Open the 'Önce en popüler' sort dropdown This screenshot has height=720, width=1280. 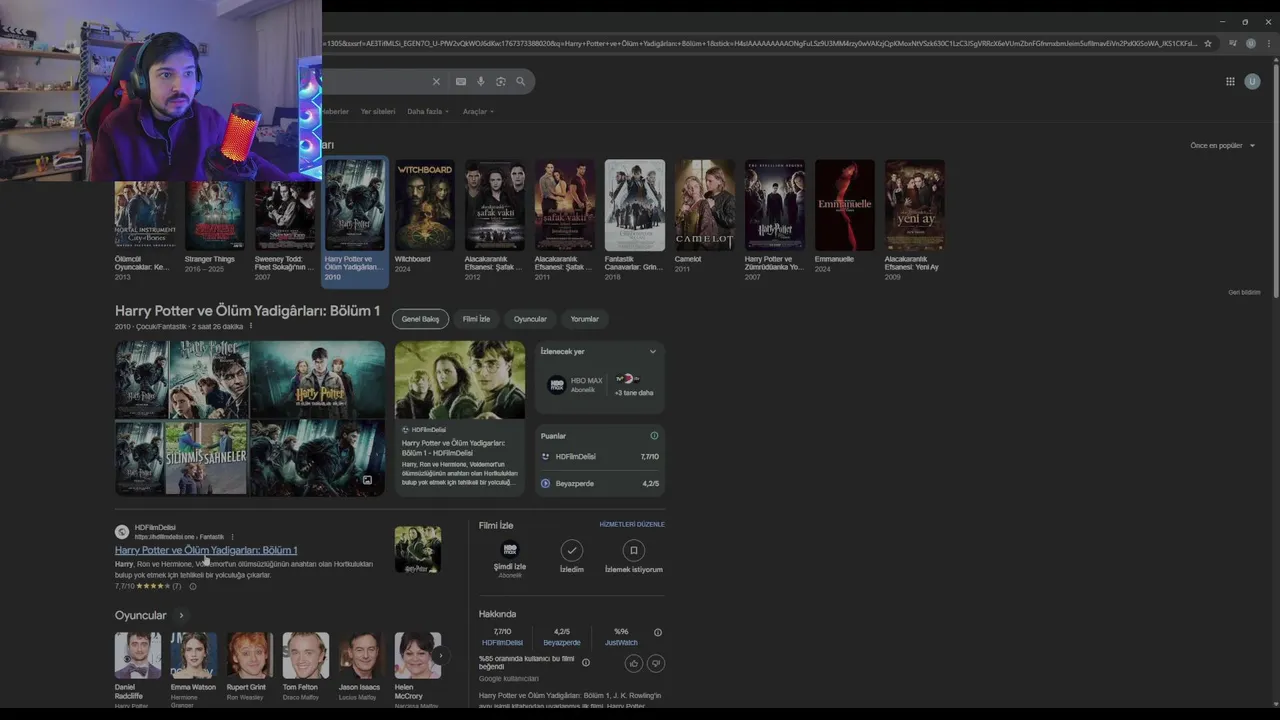click(x=1222, y=146)
